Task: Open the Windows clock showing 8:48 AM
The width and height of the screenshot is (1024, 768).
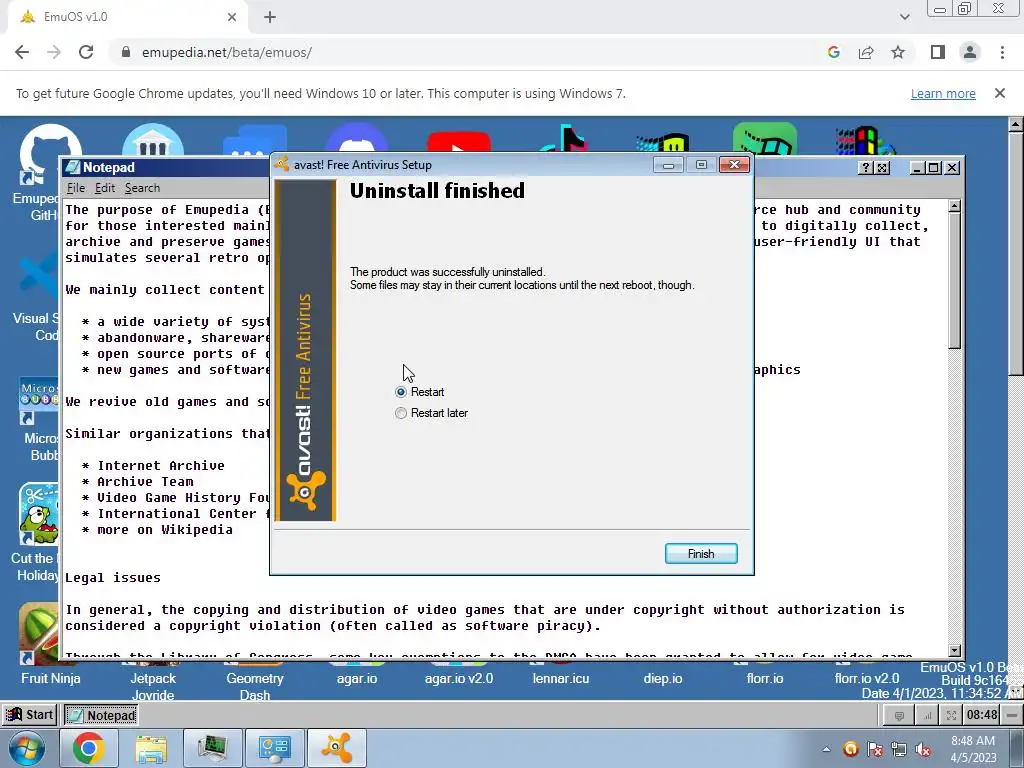Action: 972,749
